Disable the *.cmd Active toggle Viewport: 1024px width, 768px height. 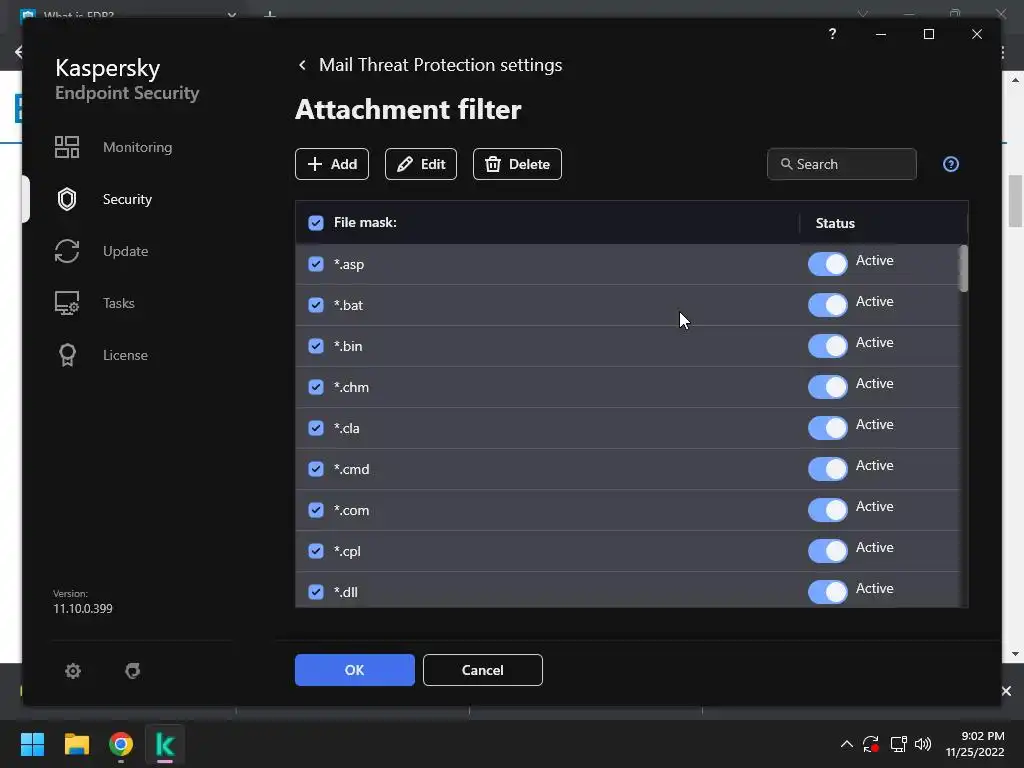(x=827, y=469)
